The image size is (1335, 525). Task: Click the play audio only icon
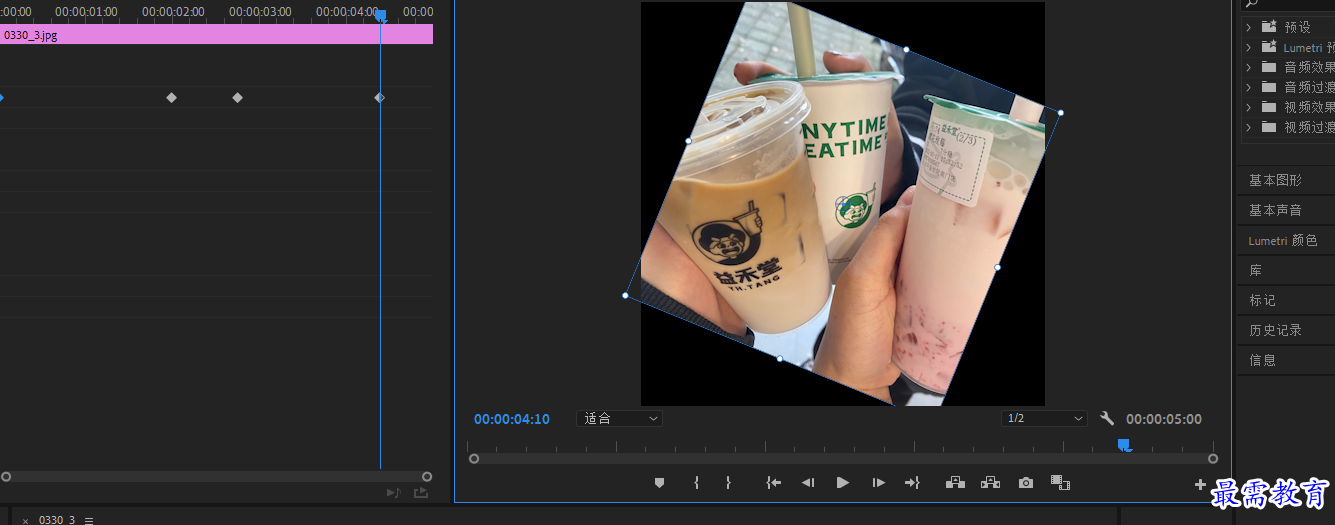point(393,493)
